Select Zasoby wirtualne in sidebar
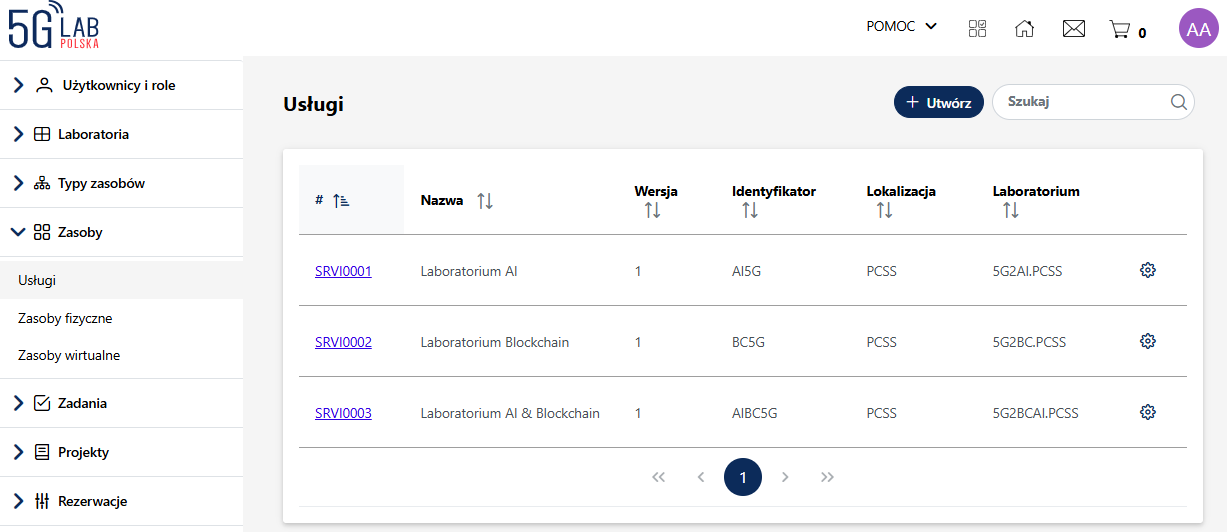1227x532 pixels. (69, 356)
